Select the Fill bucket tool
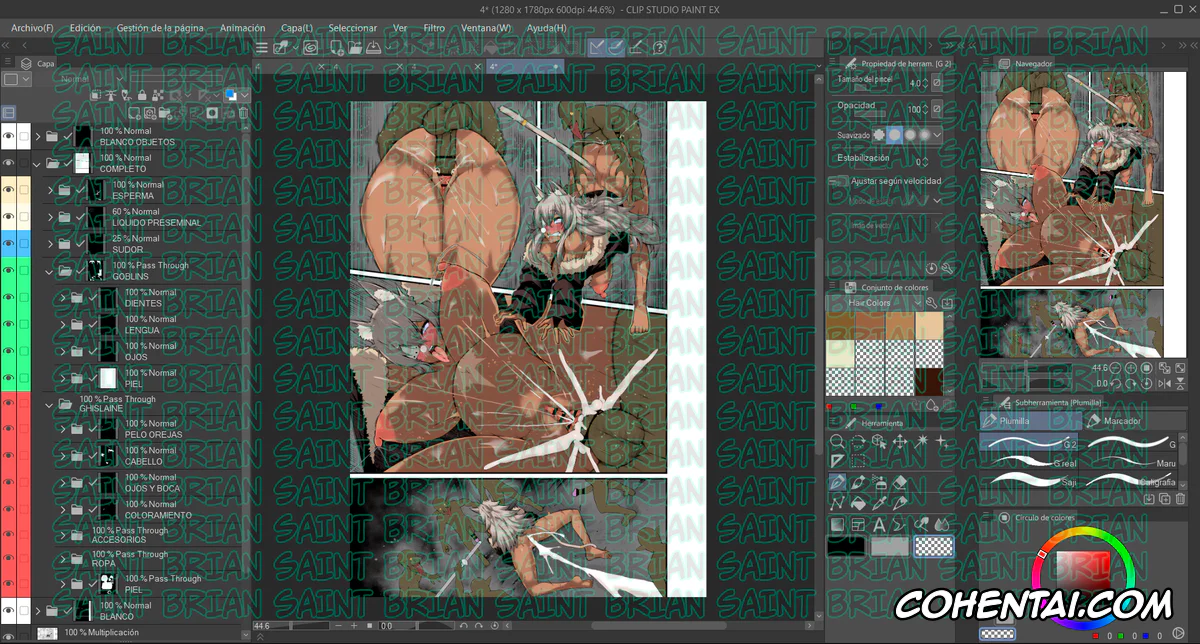This screenshot has height=644, width=1200. 858,503
